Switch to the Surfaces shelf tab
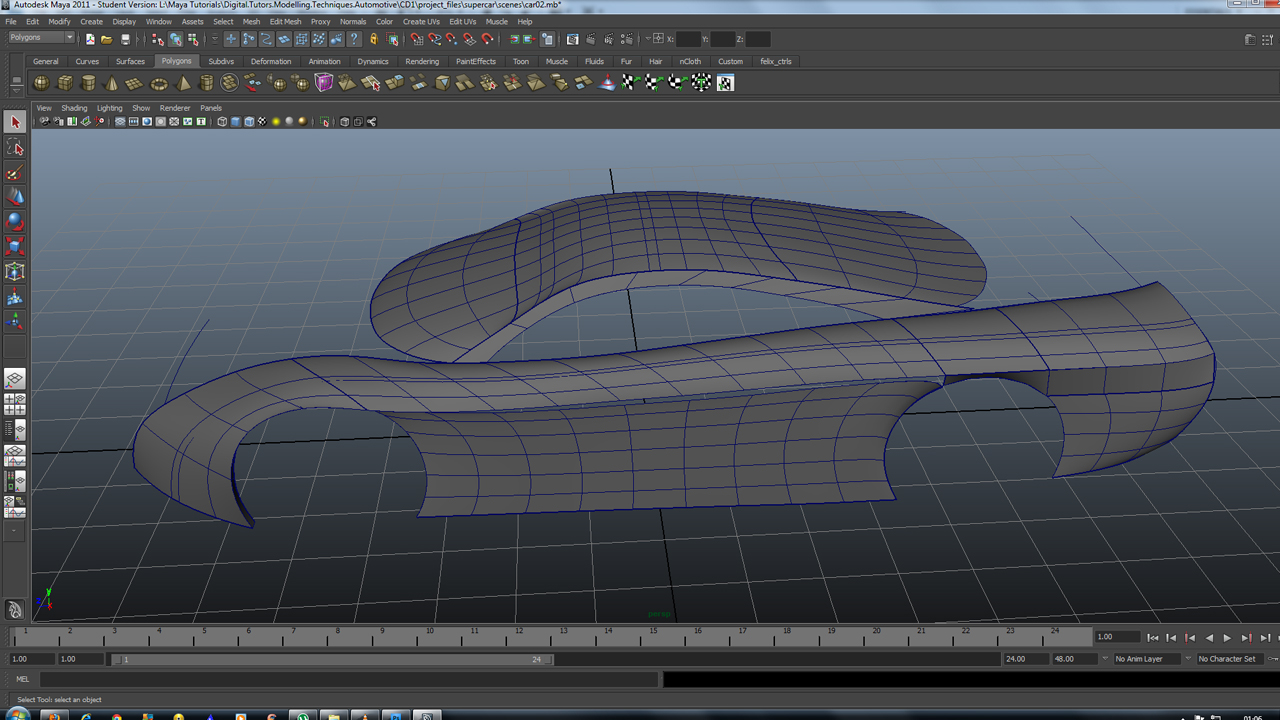The height and width of the screenshot is (720, 1280). [x=130, y=61]
